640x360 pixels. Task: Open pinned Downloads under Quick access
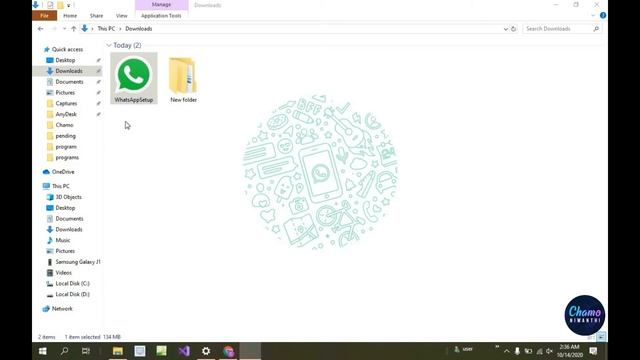[69, 71]
